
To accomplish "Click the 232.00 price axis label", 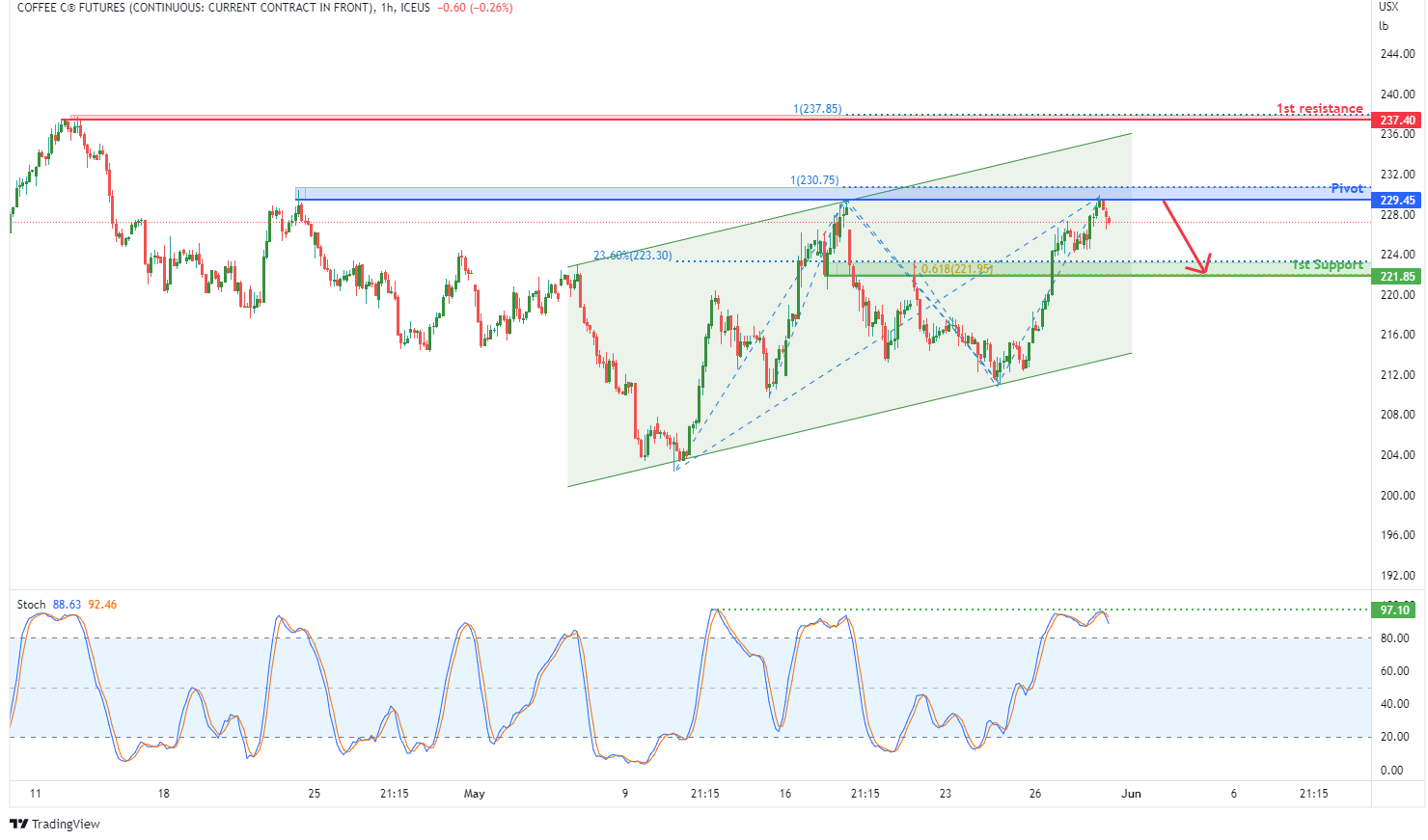I will [x=1397, y=175].
